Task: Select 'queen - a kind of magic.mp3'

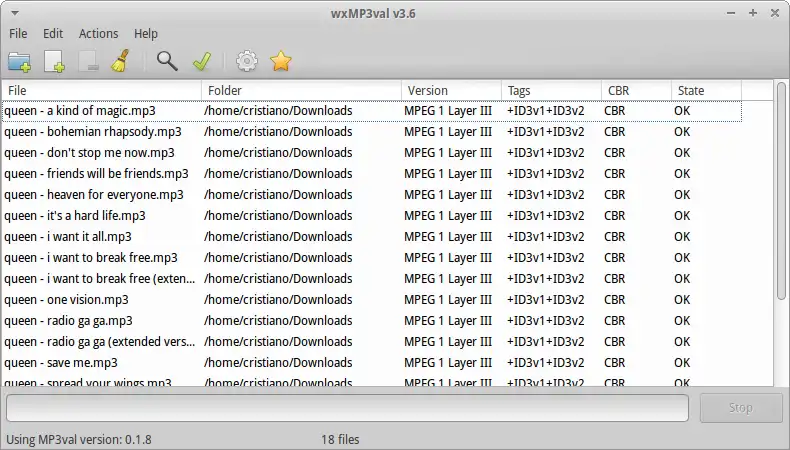Action: point(80,111)
